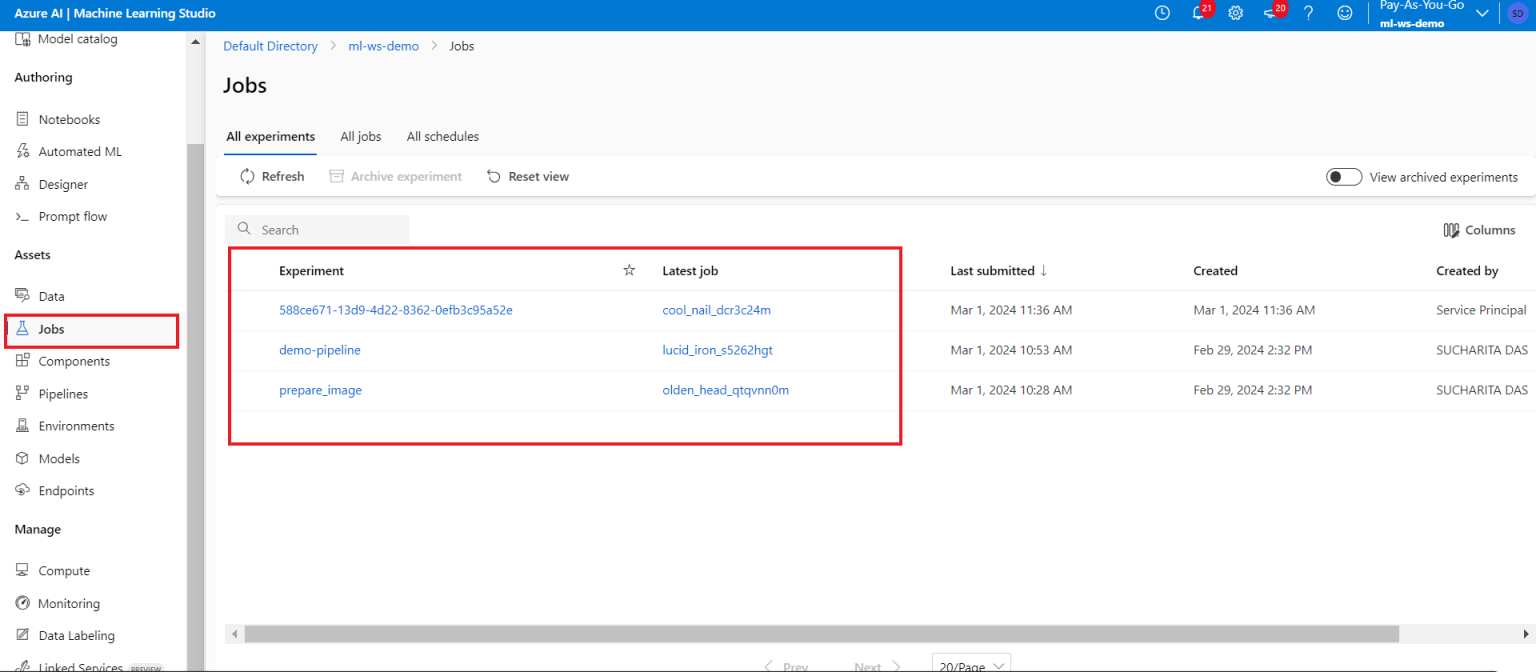Click the megaphone announcements icon

1271,13
